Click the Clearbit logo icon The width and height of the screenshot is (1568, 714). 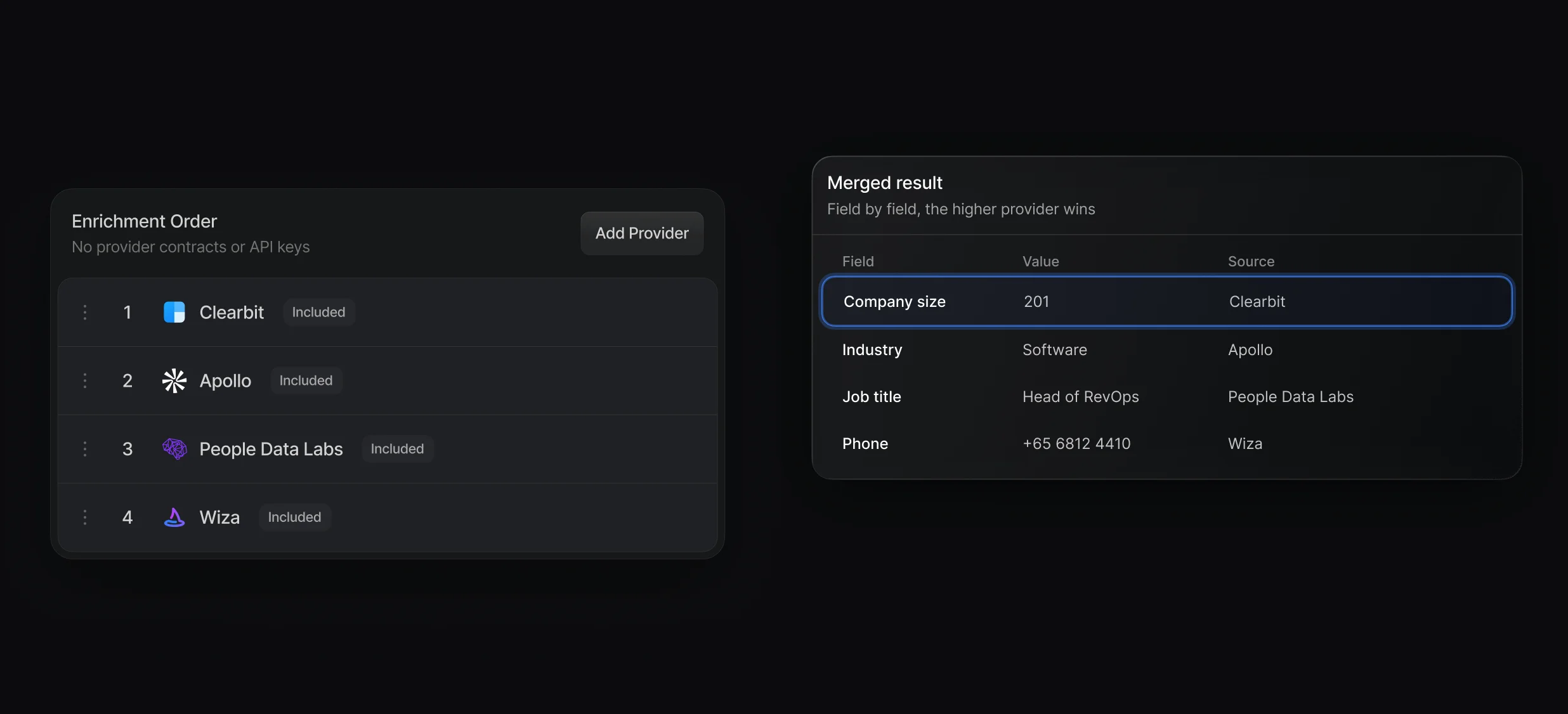174,312
